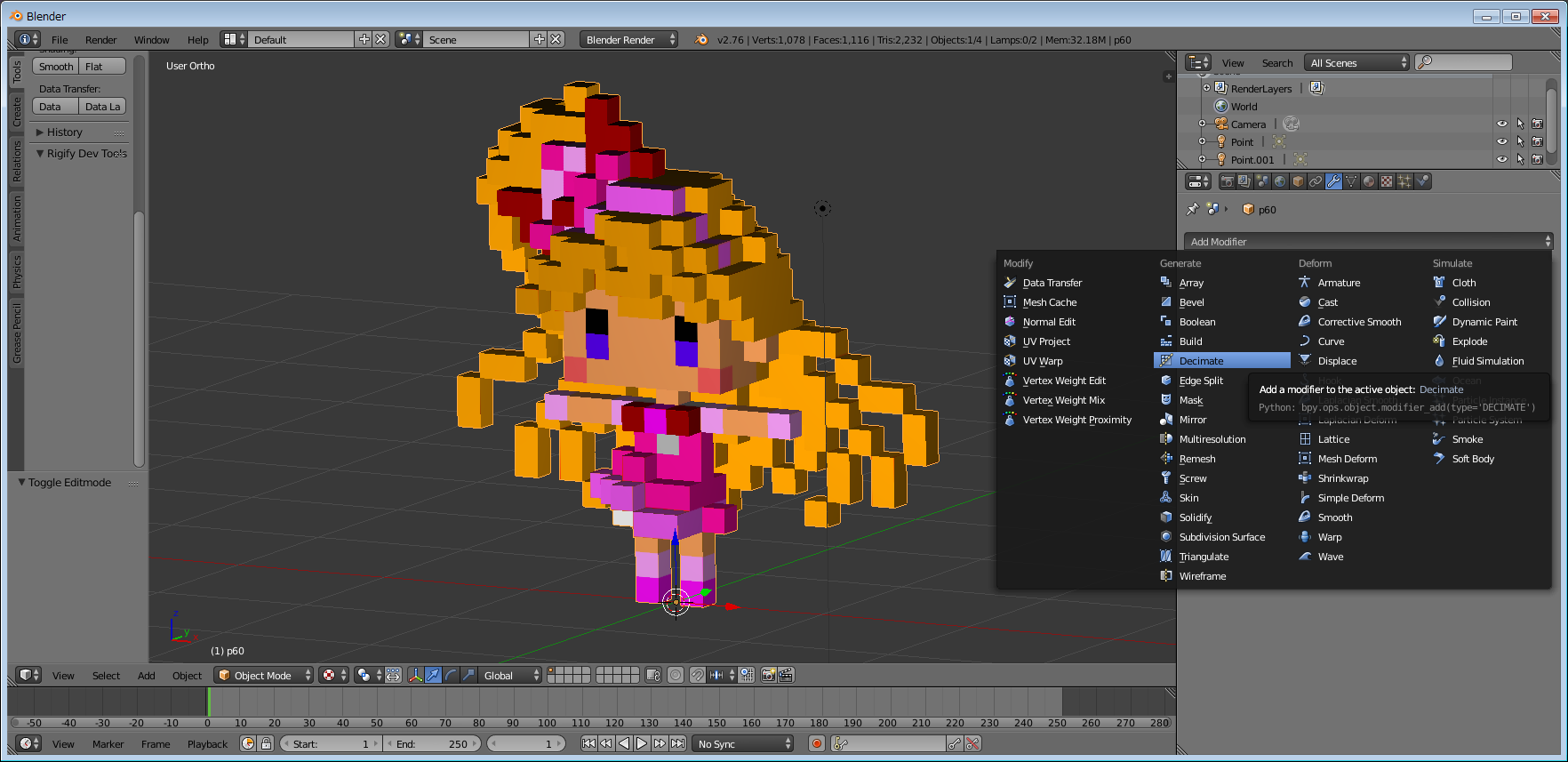
Task: Toggle Camera selectability arrow icon
Action: [1520, 124]
